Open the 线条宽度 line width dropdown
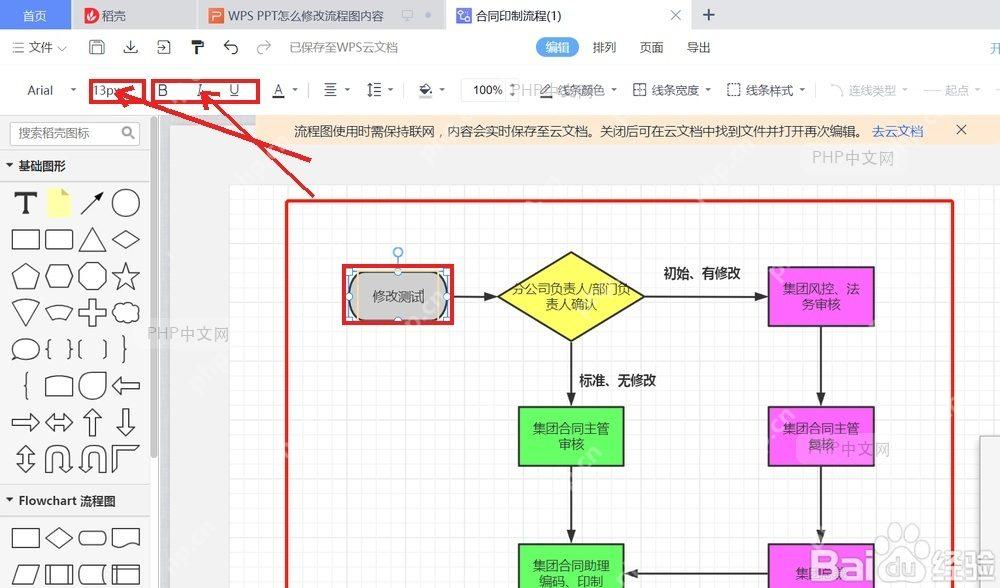The width and height of the screenshot is (1000, 588). click(672, 91)
